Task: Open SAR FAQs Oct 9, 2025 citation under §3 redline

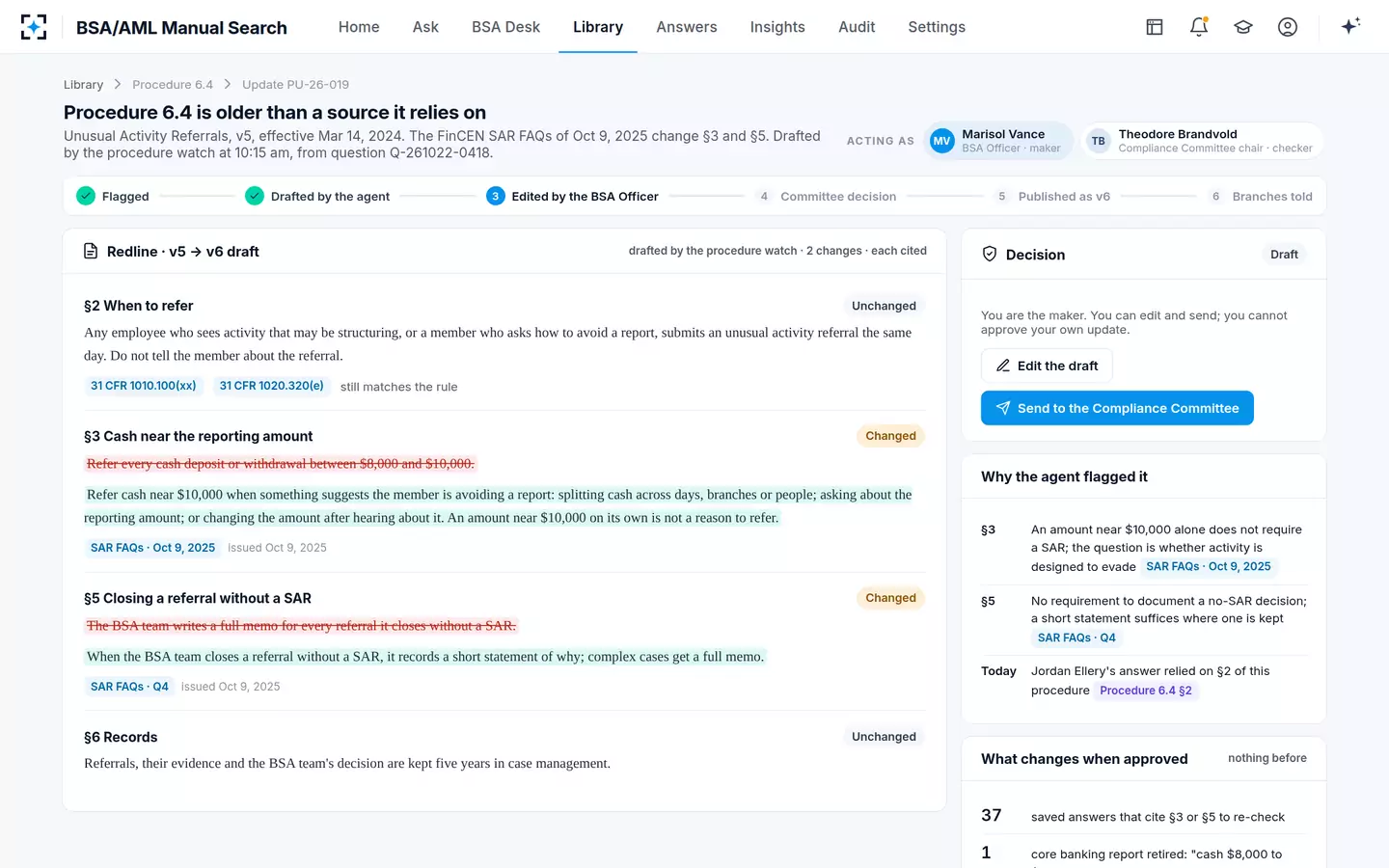Action: [x=152, y=548]
